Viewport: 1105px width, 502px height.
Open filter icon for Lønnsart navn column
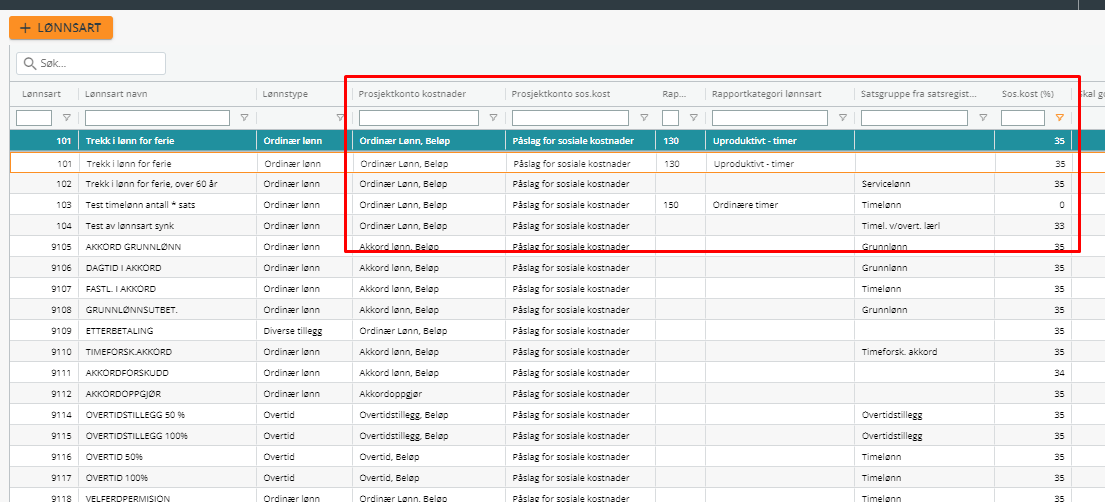point(245,118)
